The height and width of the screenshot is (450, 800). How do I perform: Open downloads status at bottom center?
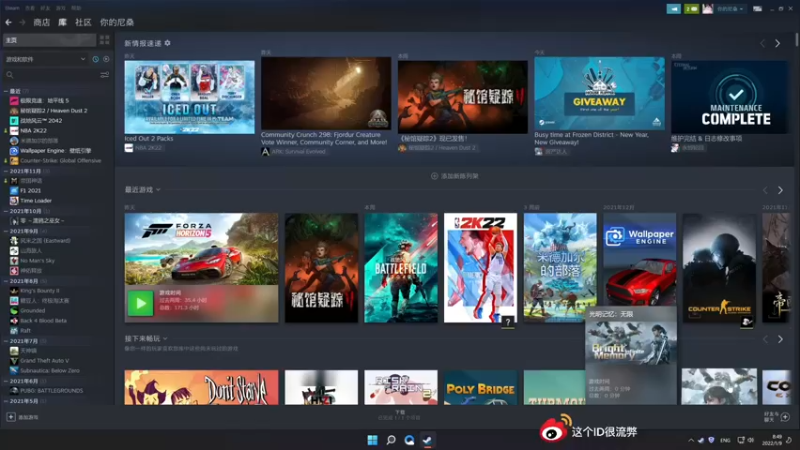[399, 415]
